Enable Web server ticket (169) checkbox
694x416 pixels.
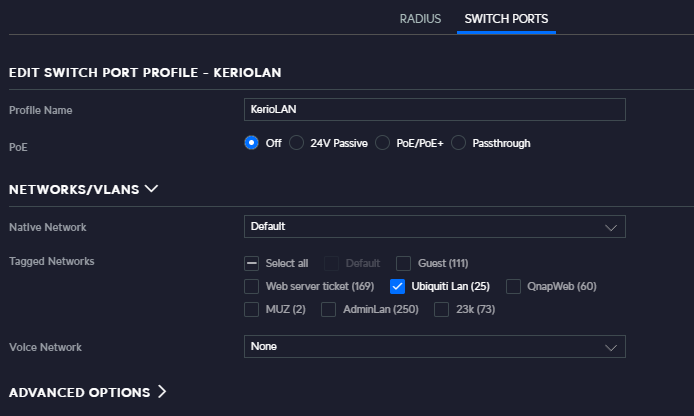(x=251, y=286)
